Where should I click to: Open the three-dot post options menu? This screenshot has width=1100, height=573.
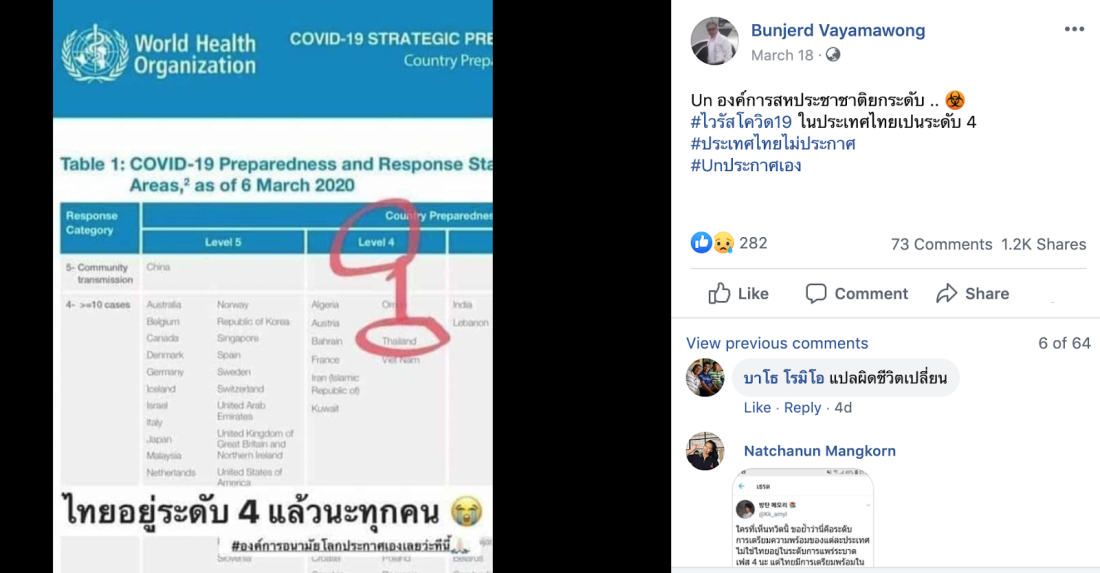point(1074,29)
